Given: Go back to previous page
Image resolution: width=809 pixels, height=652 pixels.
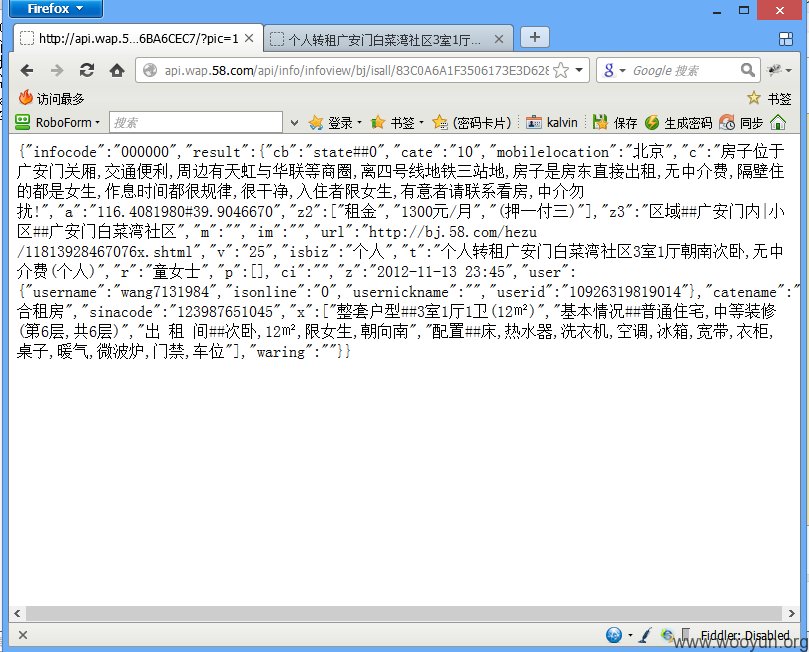Looking at the screenshot, I should click(x=26, y=70).
